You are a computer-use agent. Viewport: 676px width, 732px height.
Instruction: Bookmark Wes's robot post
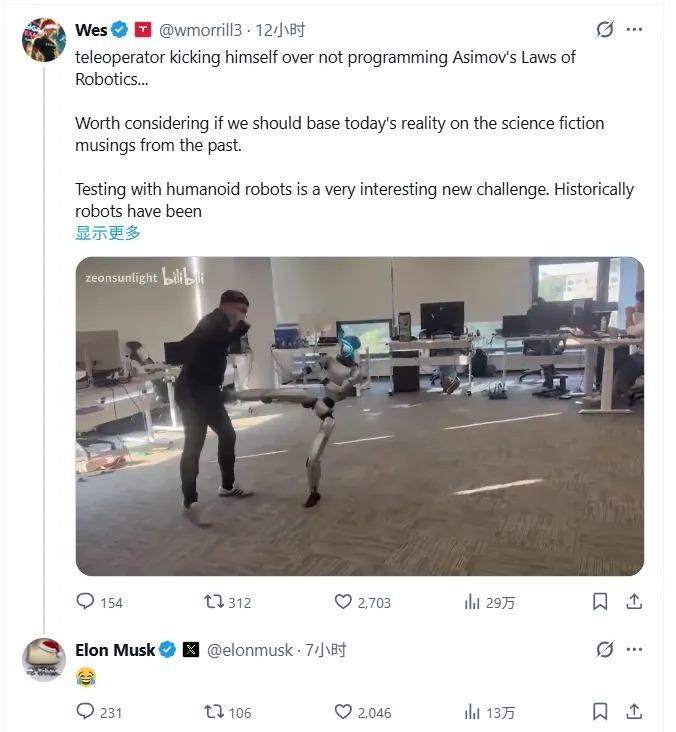click(600, 602)
